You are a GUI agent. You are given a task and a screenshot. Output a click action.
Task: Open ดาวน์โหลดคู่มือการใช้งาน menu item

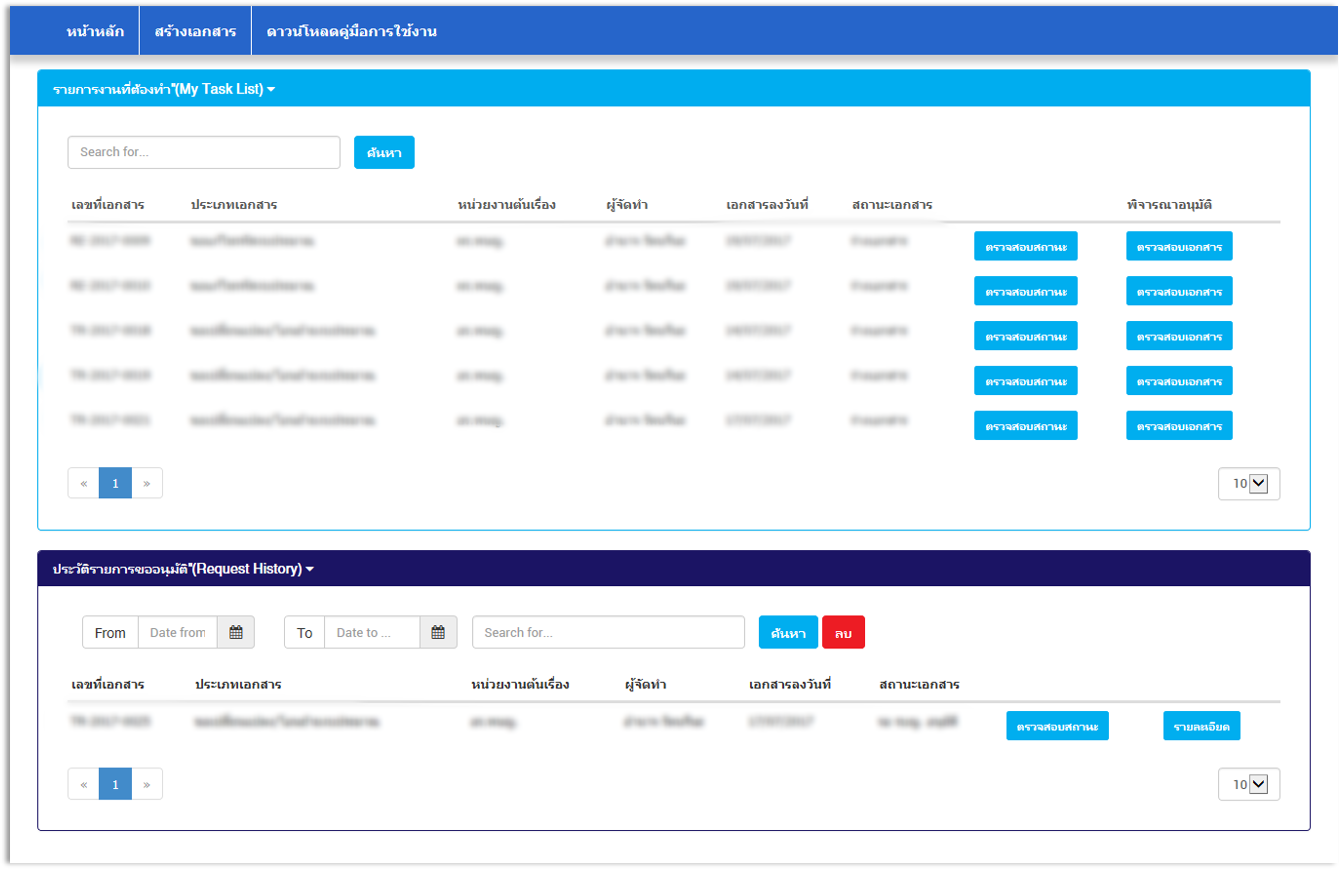tap(351, 31)
